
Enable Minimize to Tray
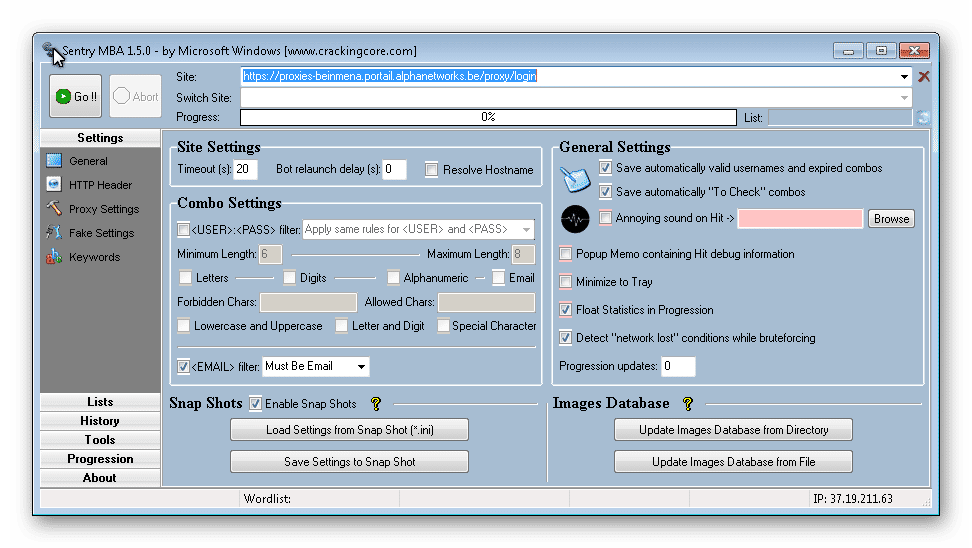565,281
